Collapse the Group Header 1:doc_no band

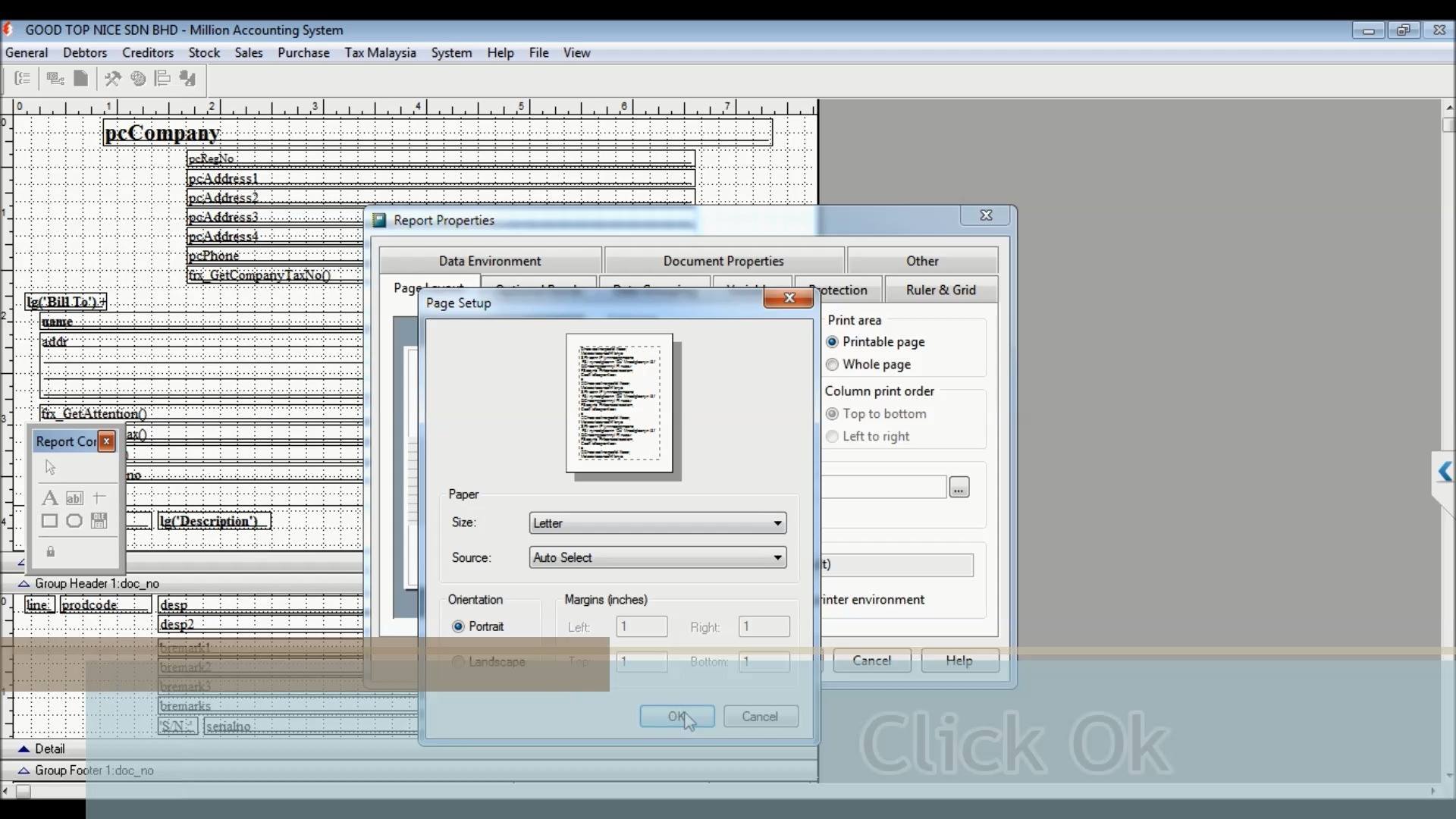(x=24, y=583)
